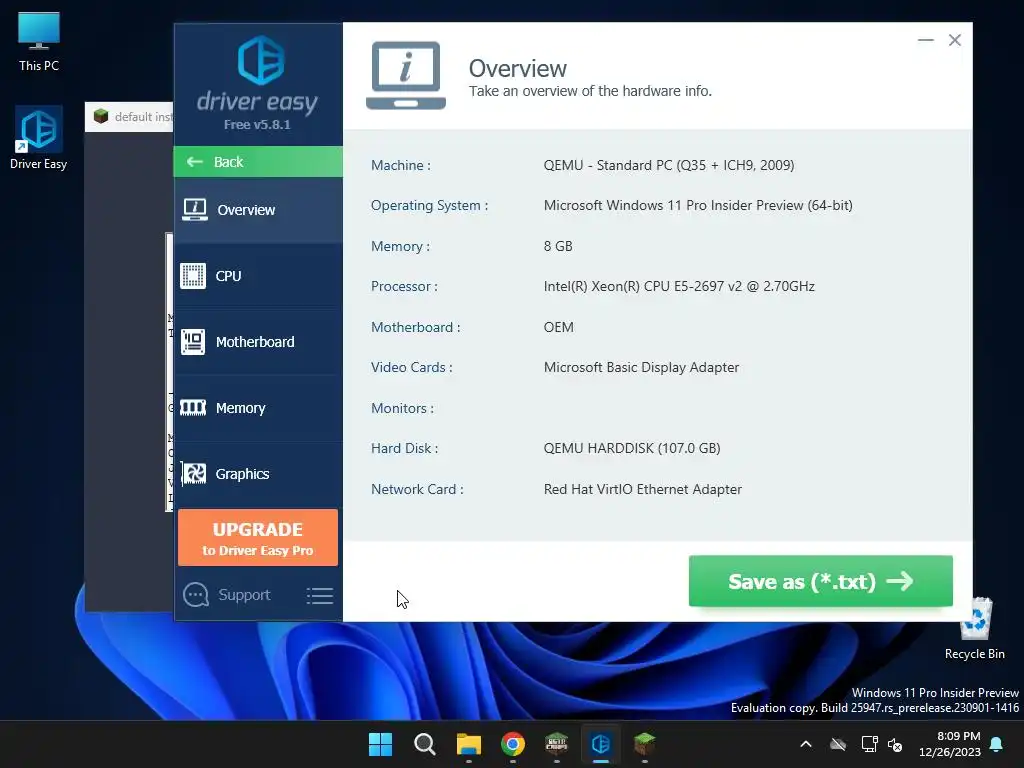The image size is (1024, 768).
Task: Click the Graphics card fan icon
Action: (x=193, y=473)
